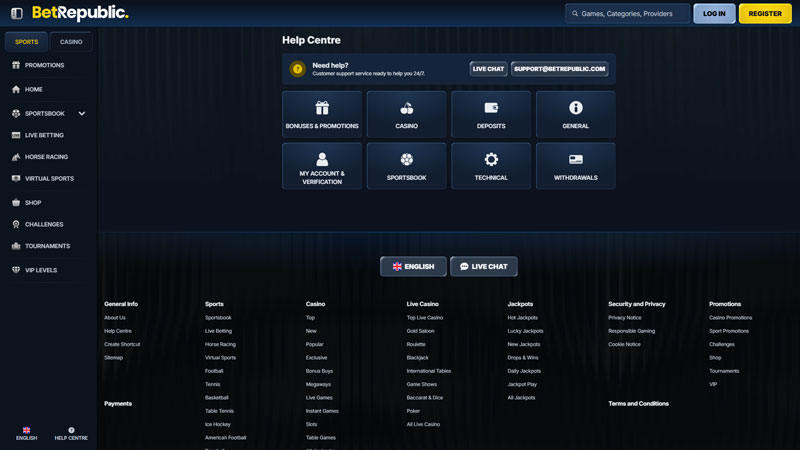This screenshot has height=450, width=800.
Task: Click the VIP Levels diamond icon
Action: click(x=16, y=270)
